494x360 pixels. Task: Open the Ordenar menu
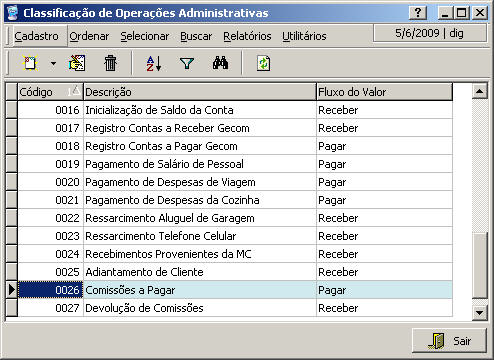click(x=89, y=36)
